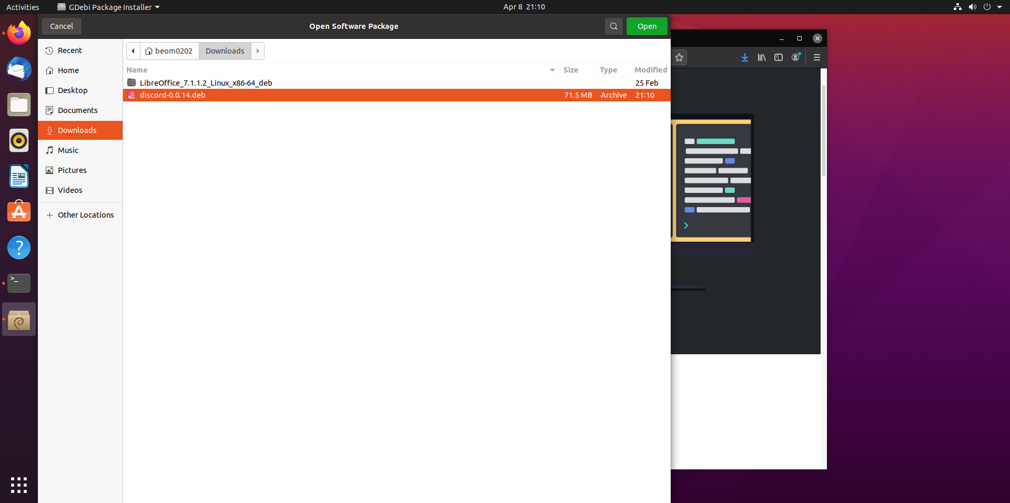Open LibreOffice Writer from the dock
The width and height of the screenshot is (1010, 503).
[19, 176]
